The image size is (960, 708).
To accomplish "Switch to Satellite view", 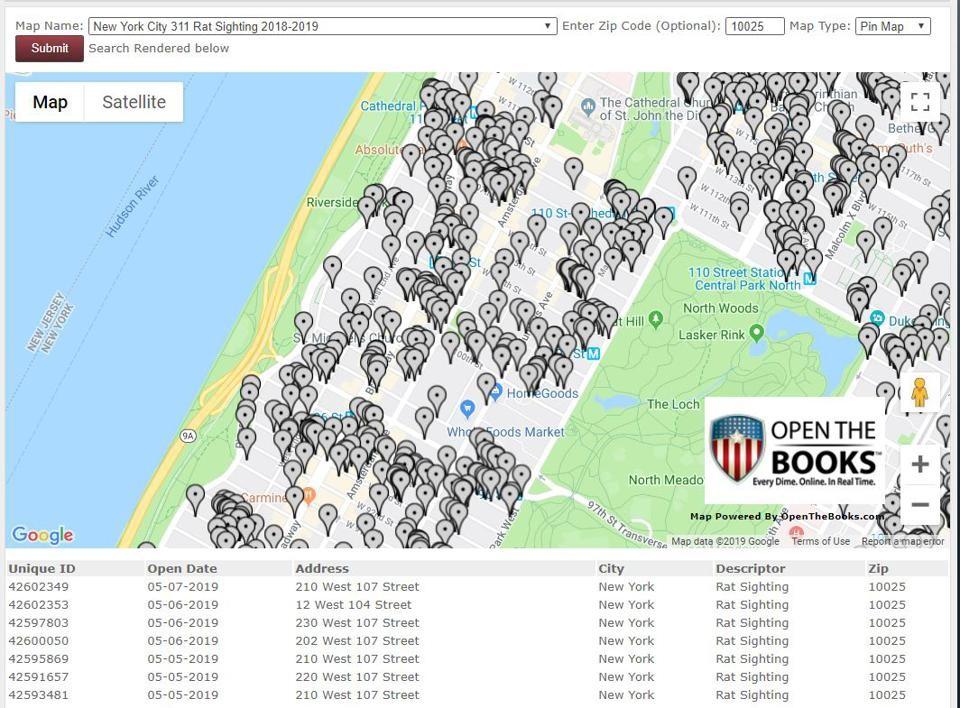I will [x=134, y=101].
